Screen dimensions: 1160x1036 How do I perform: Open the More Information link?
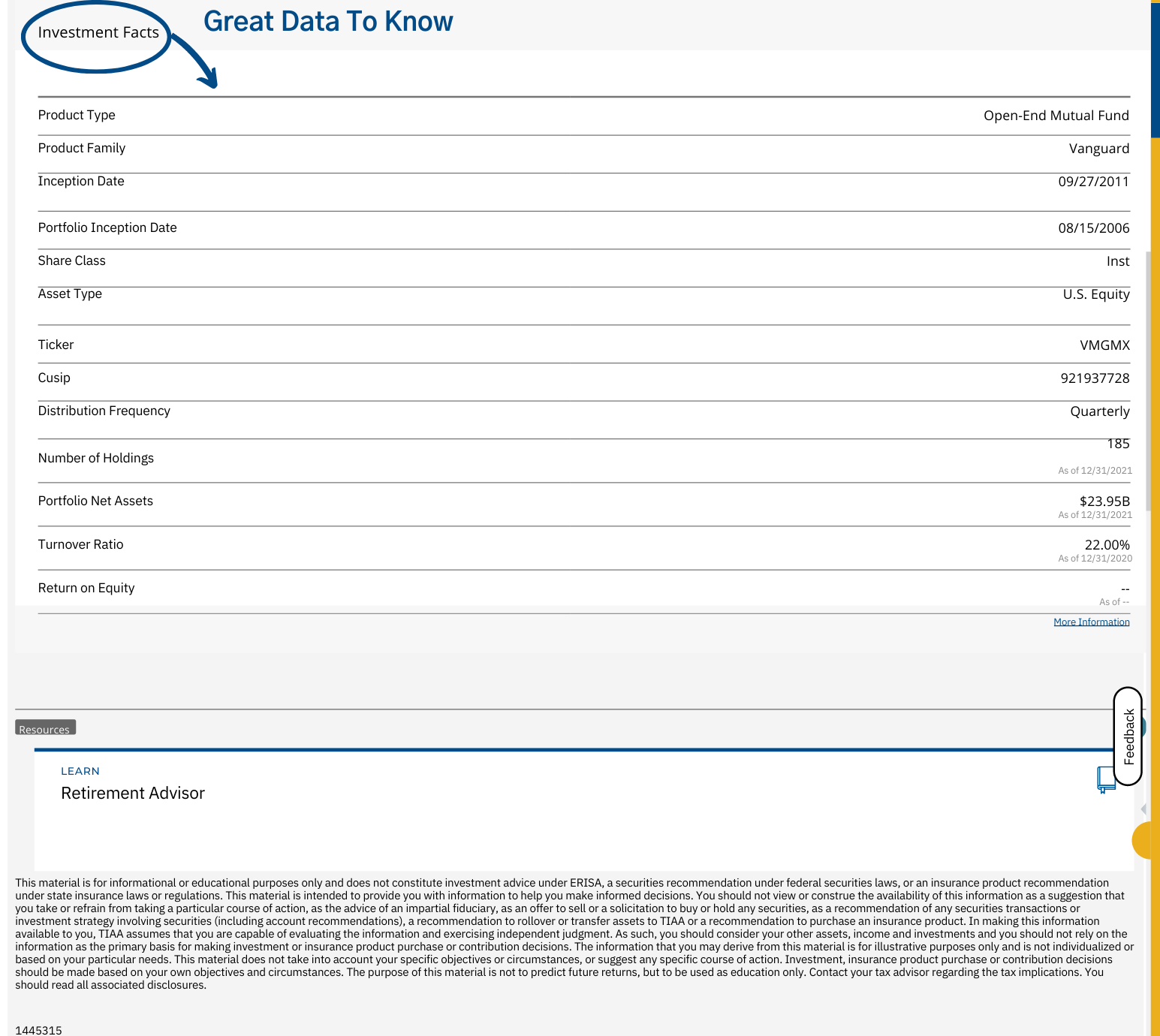(x=1091, y=622)
